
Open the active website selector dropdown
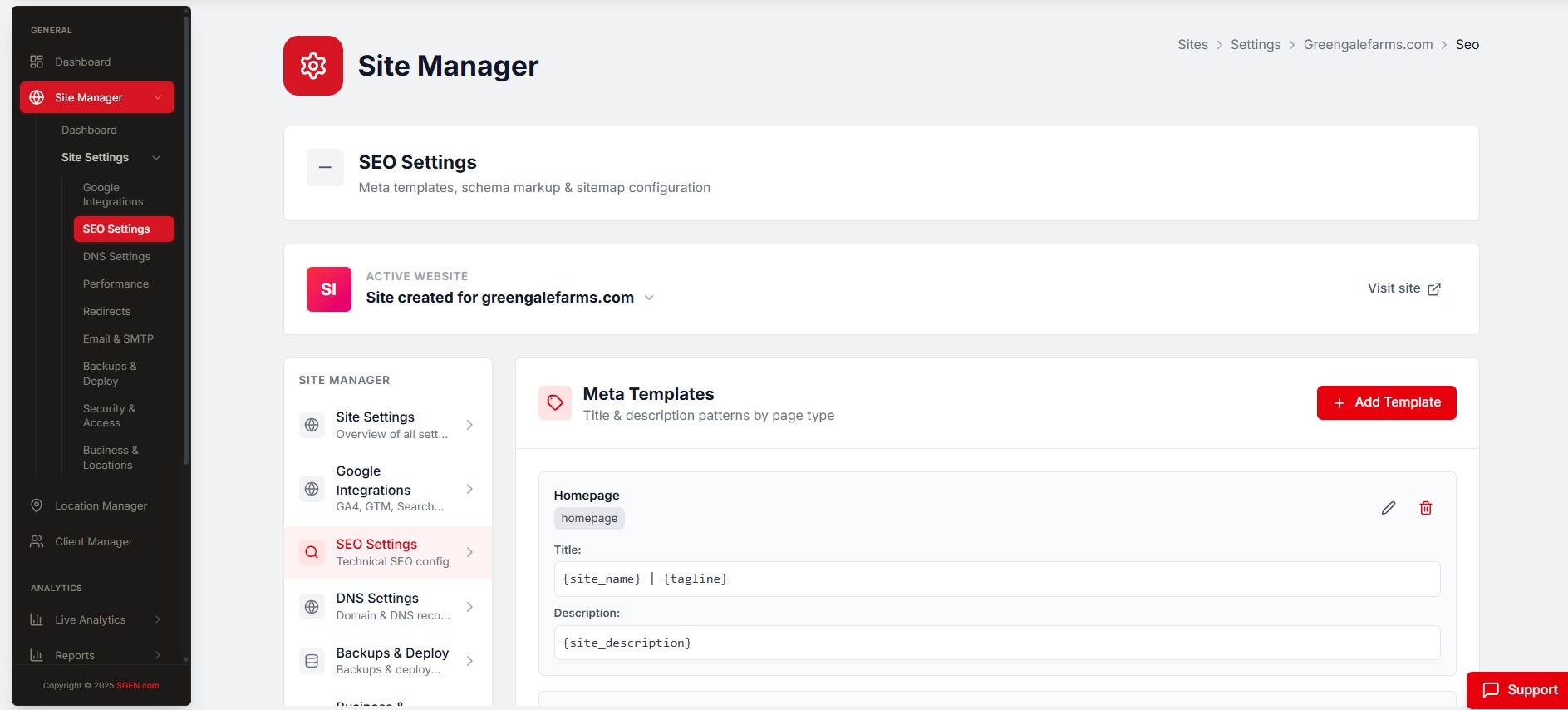[649, 298]
